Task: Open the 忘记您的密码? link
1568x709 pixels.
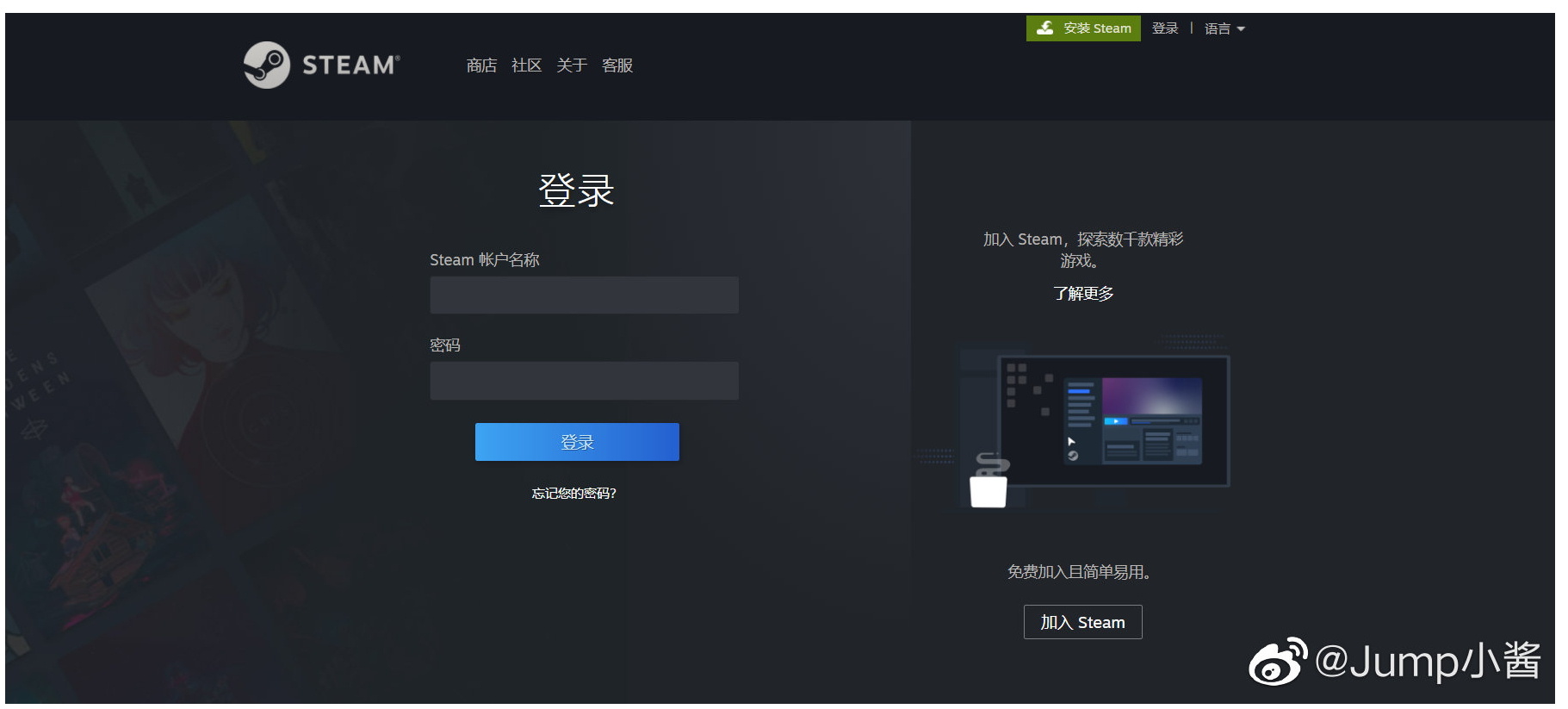Action: pos(573,493)
